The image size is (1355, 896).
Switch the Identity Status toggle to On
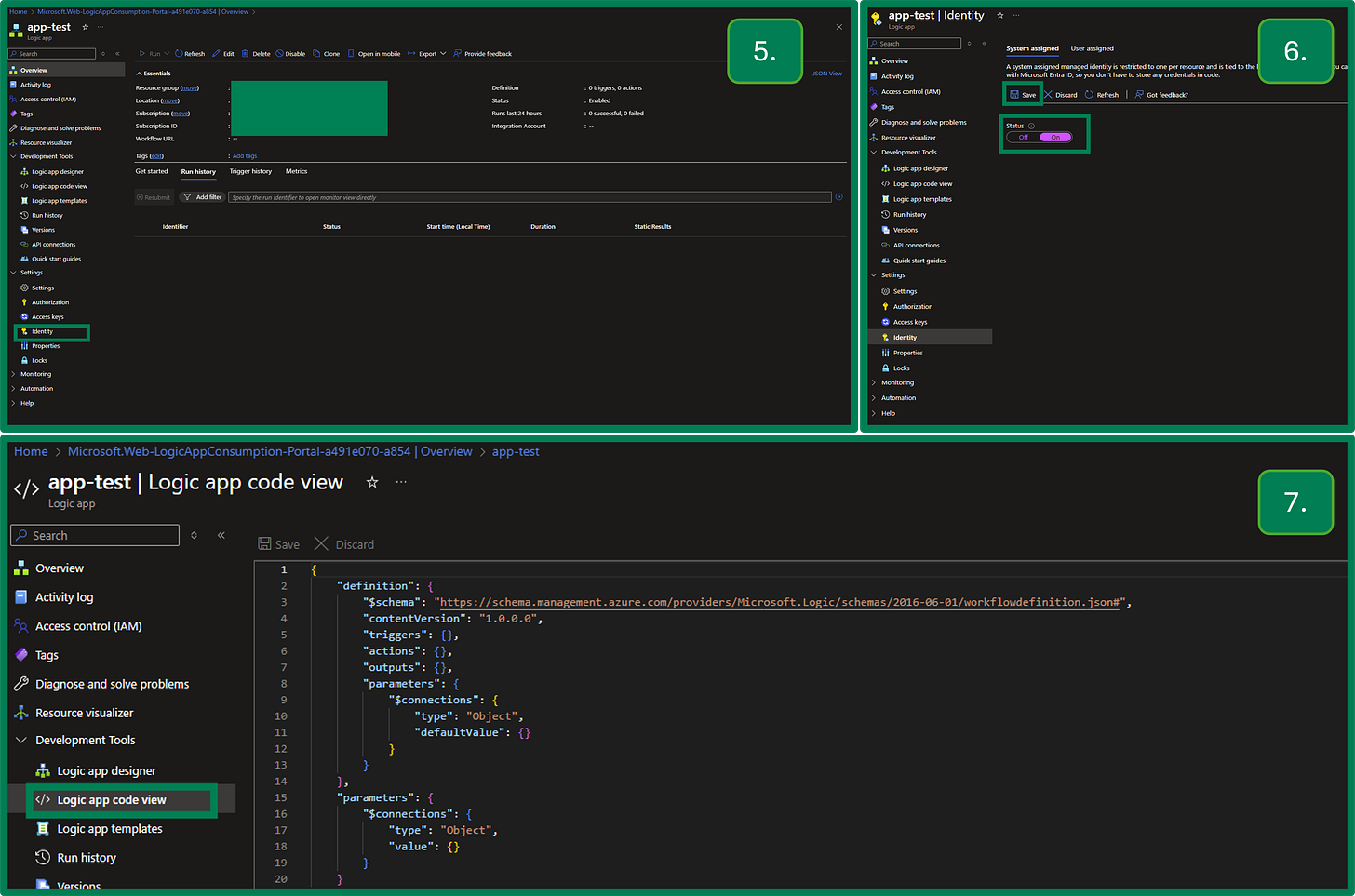pos(1055,137)
